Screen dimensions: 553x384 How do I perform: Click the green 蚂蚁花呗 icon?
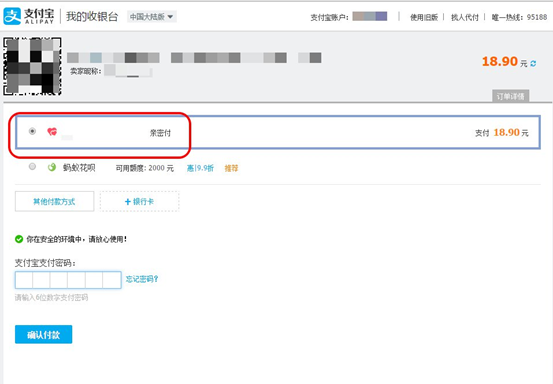[52, 167]
